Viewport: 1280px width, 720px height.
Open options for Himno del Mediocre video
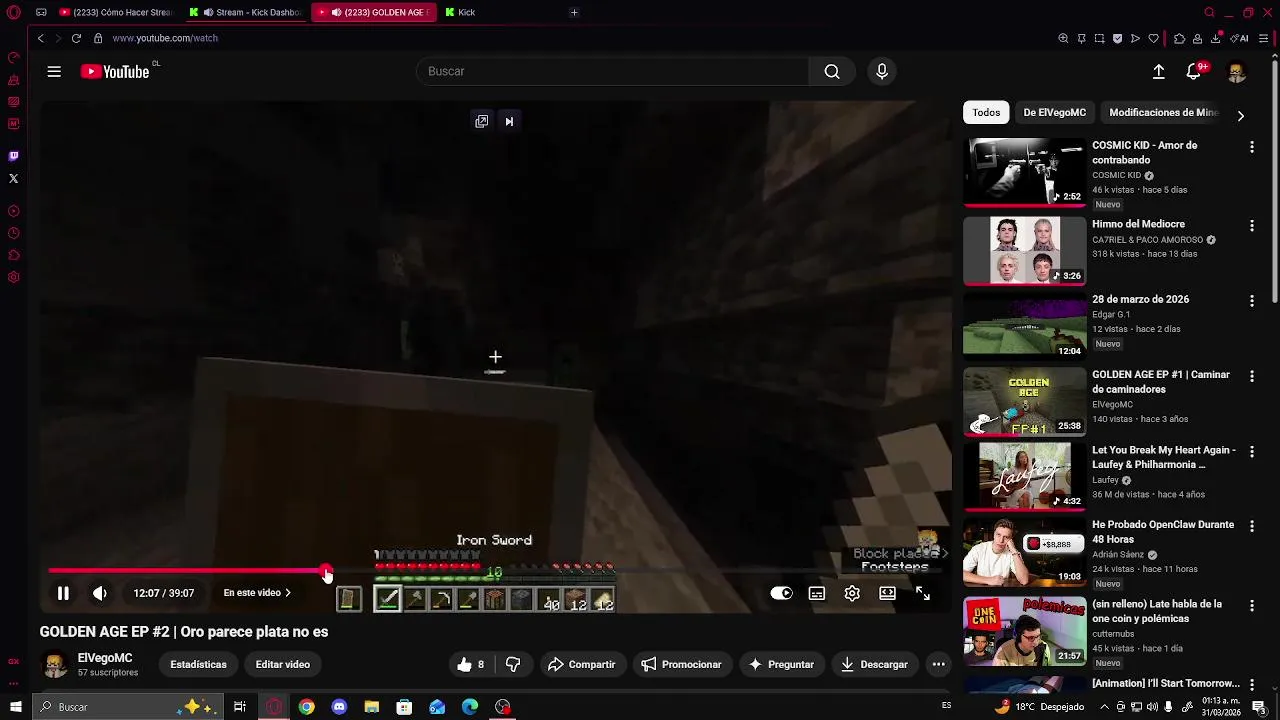1251,226
